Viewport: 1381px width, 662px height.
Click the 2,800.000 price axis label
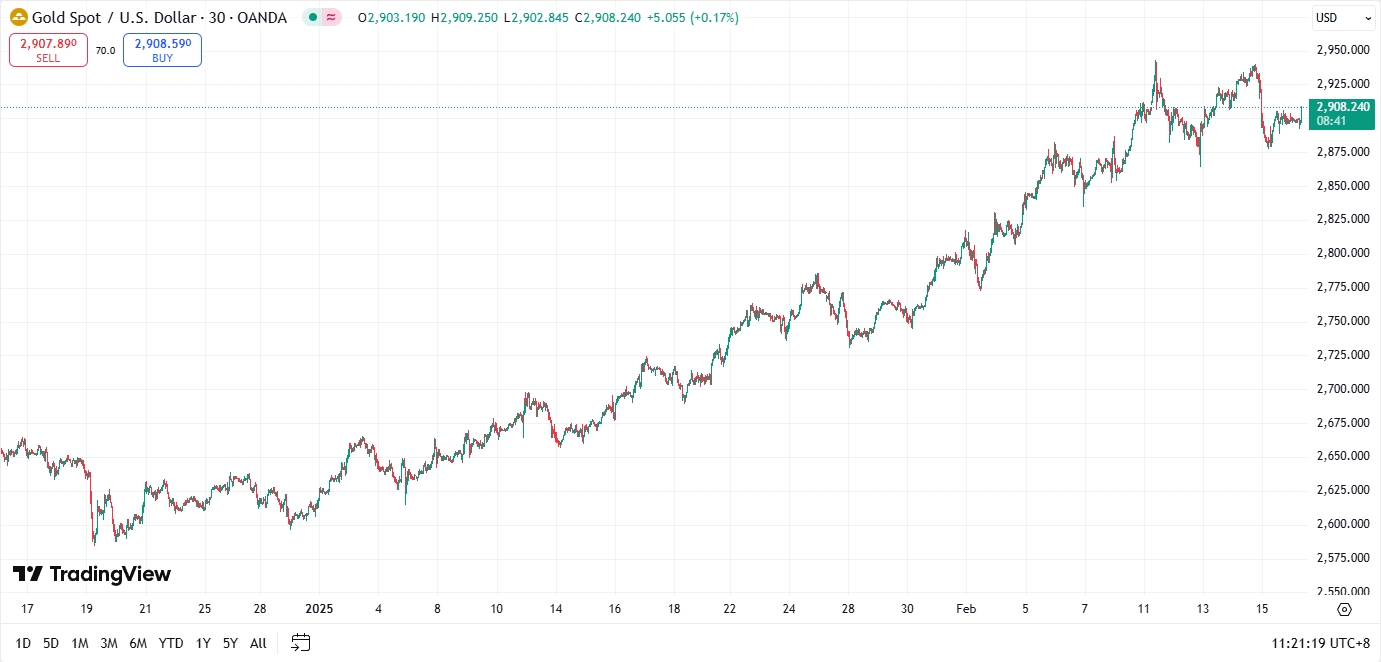coord(1343,253)
